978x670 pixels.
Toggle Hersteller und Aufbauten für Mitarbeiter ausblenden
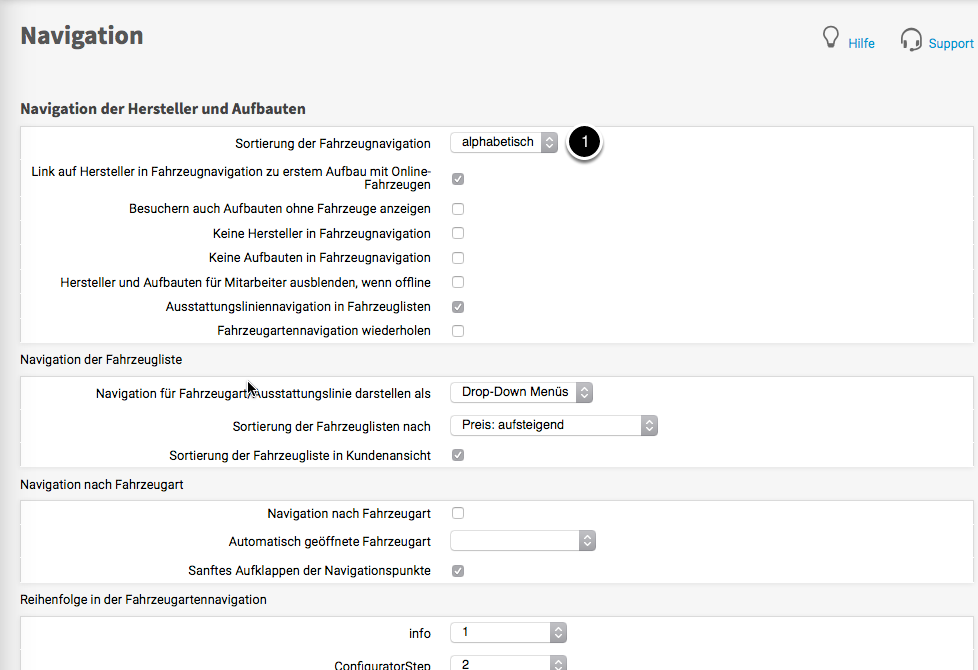(458, 282)
